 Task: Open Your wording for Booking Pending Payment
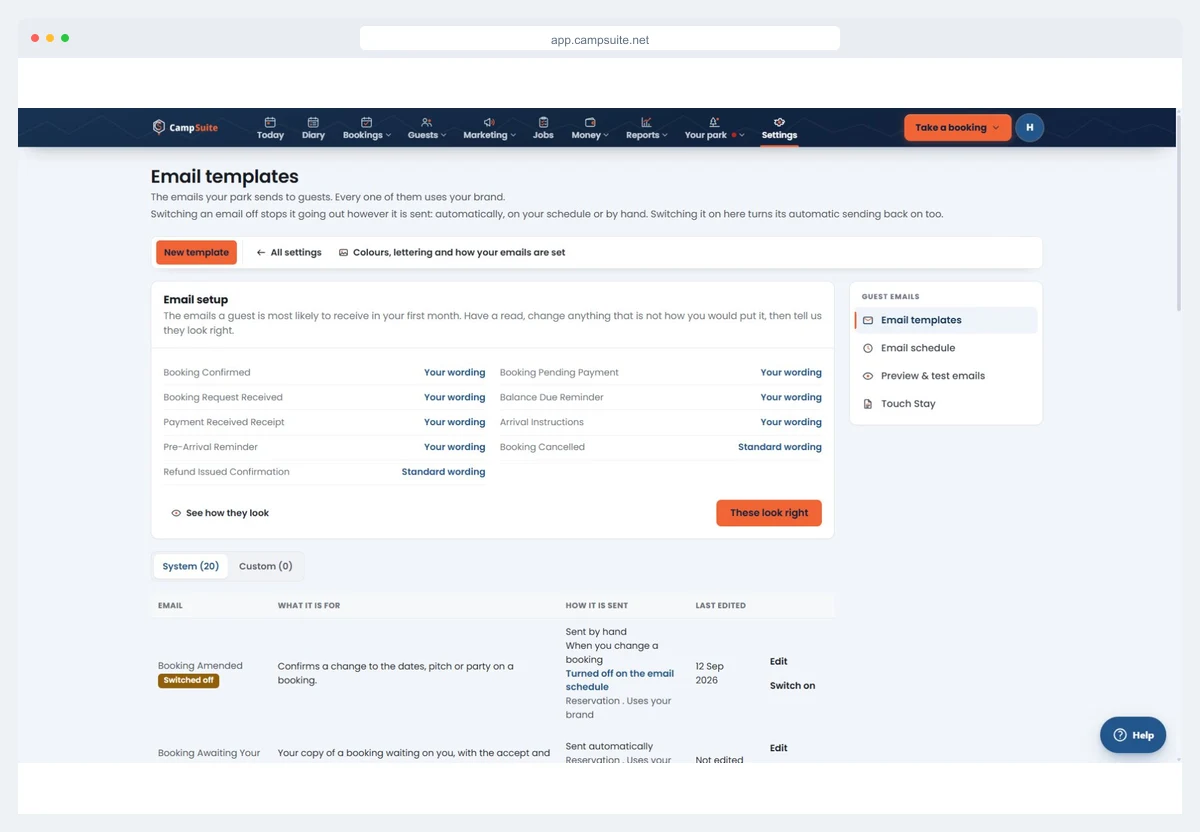(791, 372)
